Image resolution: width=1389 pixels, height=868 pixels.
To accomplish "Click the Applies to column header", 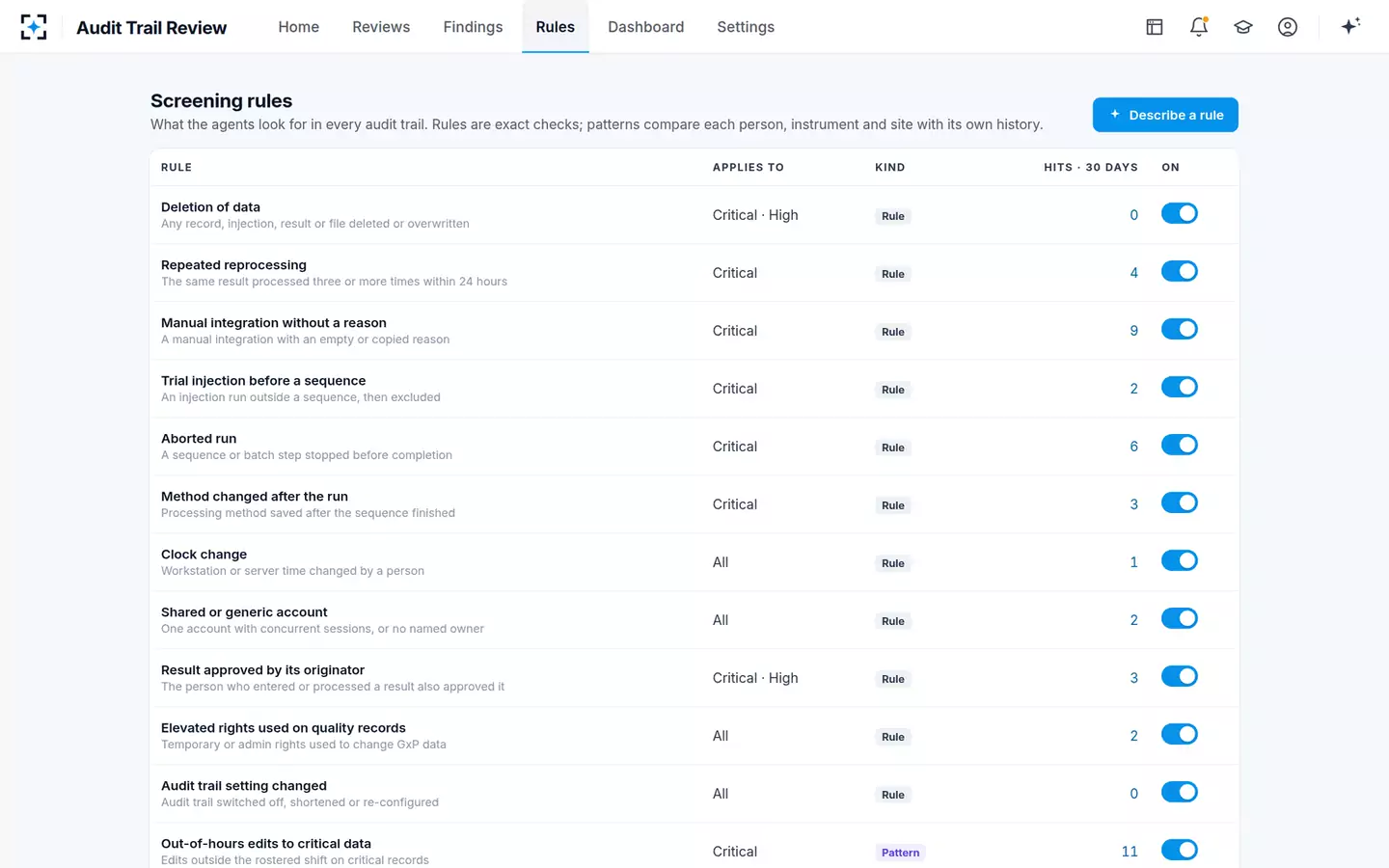I will 749,168.
